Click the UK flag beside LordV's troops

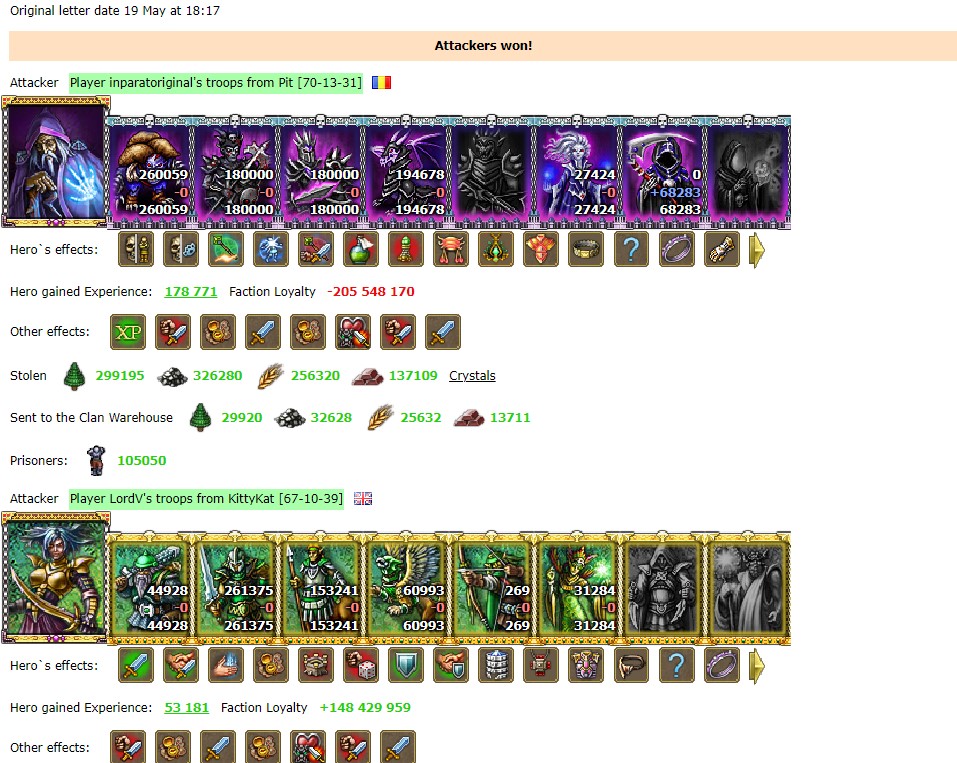[x=363, y=499]
